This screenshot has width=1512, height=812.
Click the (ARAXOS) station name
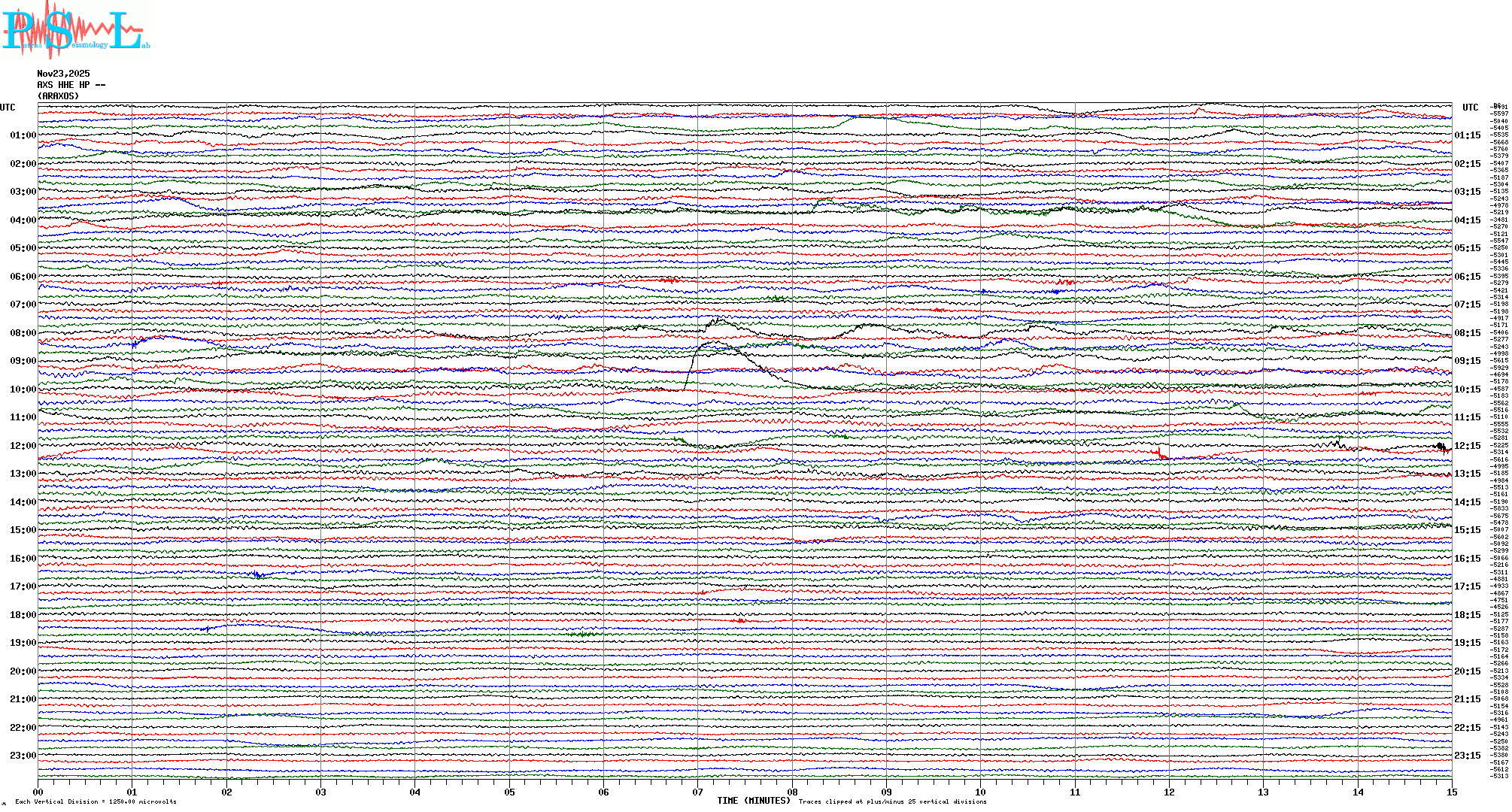(x=58, y=96)
